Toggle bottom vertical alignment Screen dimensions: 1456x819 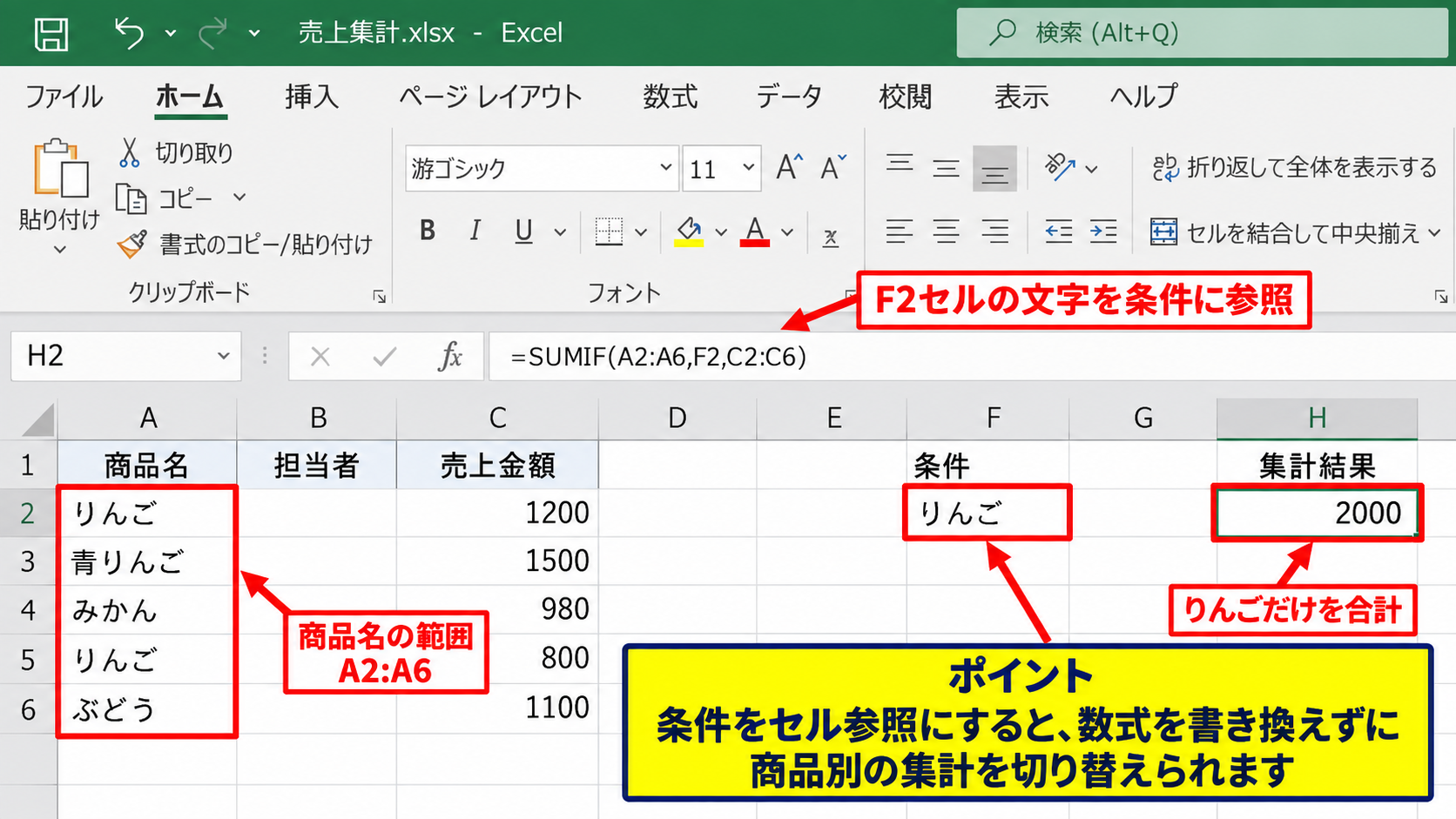[994, 169]
